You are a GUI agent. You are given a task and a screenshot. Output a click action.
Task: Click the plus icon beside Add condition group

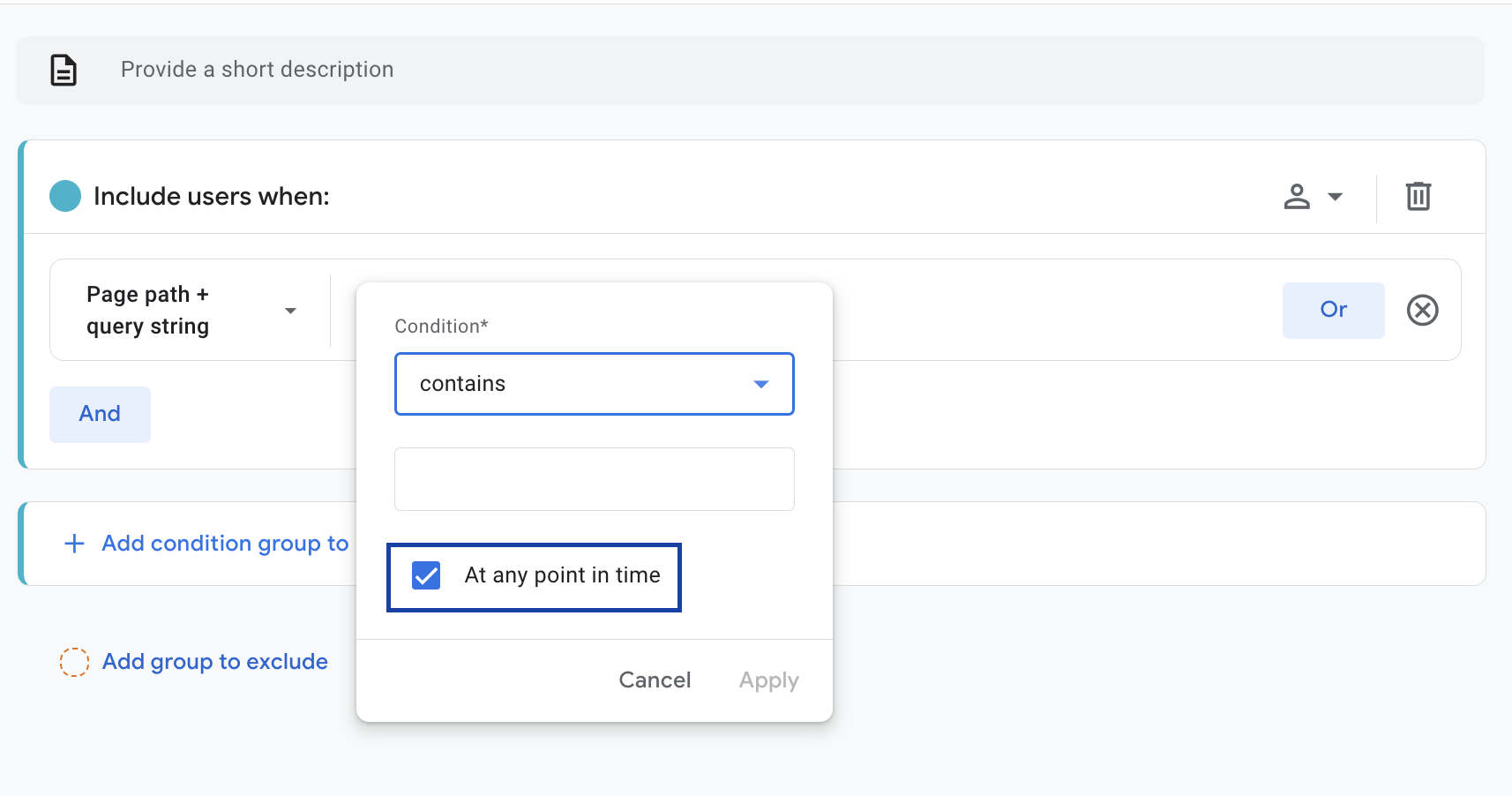74,543
